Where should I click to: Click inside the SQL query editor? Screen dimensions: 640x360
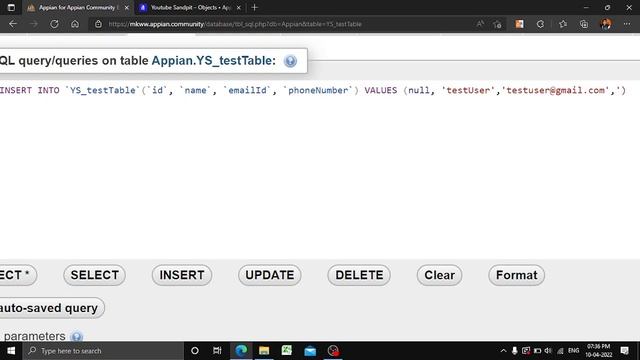point(320,169)
